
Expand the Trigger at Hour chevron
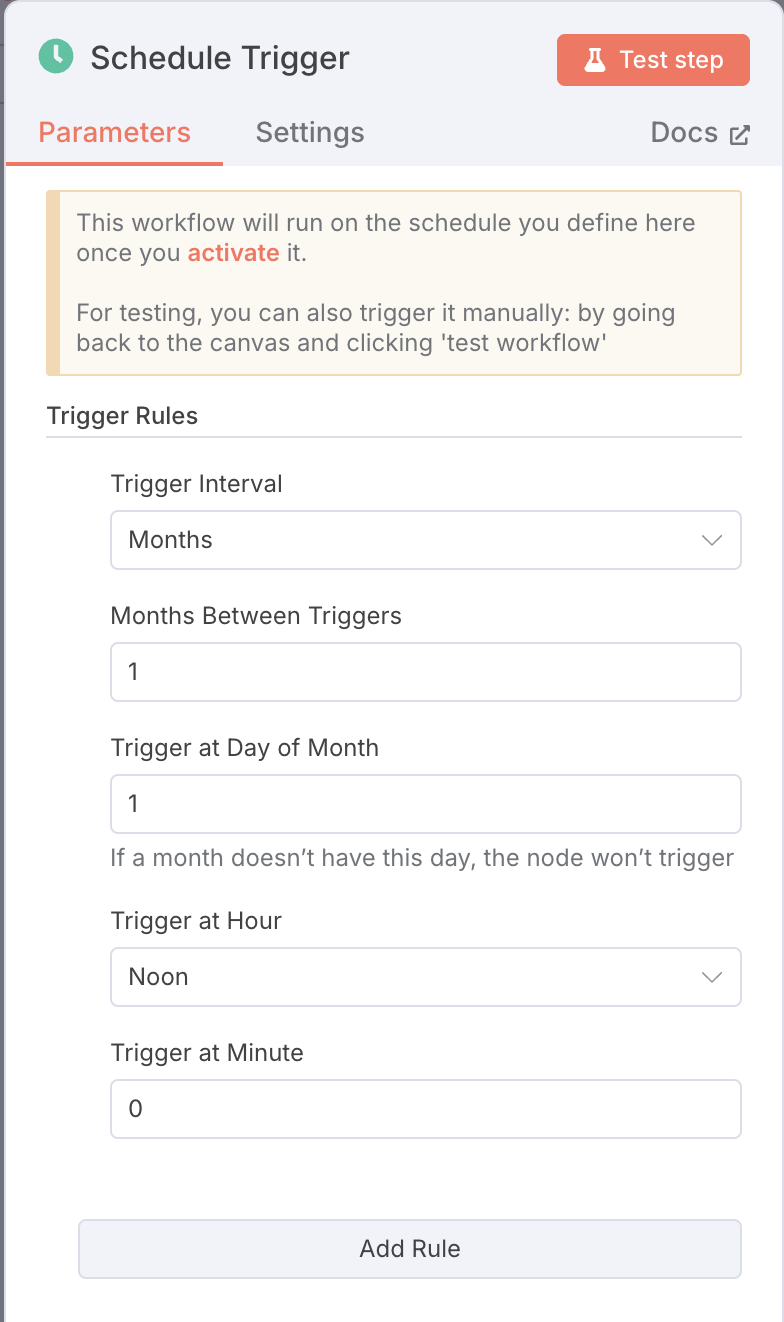coord(712,977)
